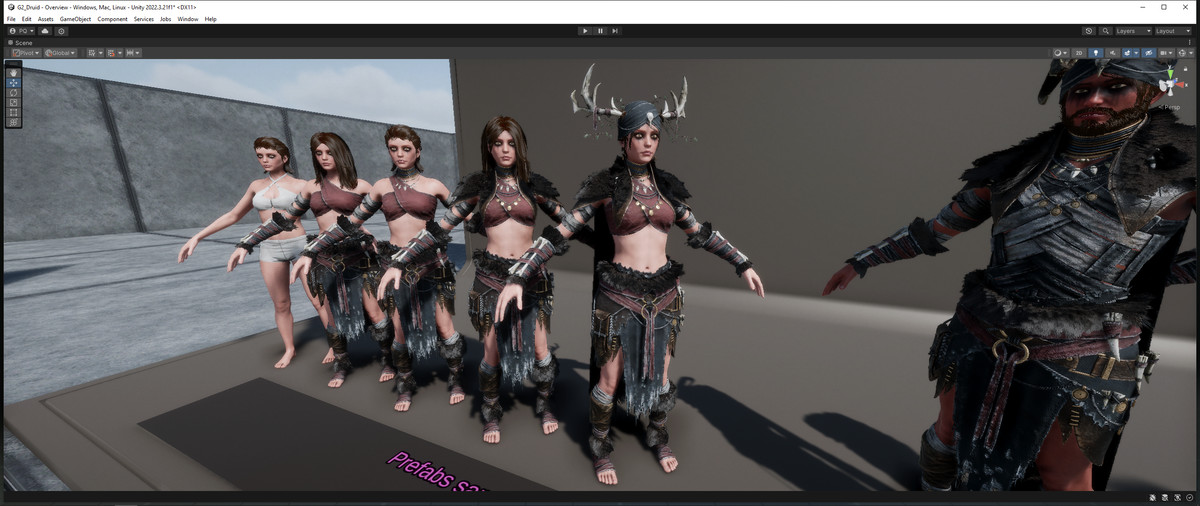The height and width of the screenshot is (506, 1200).
Task: Open the Jobs menu
Action: coord(166,19)
